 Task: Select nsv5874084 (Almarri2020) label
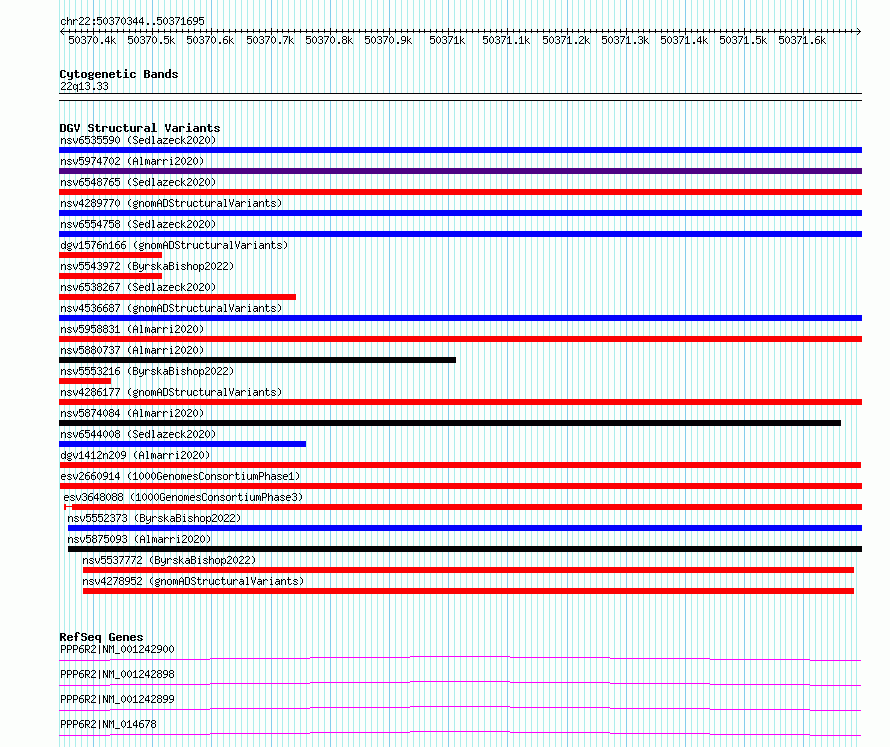(132, 413)
